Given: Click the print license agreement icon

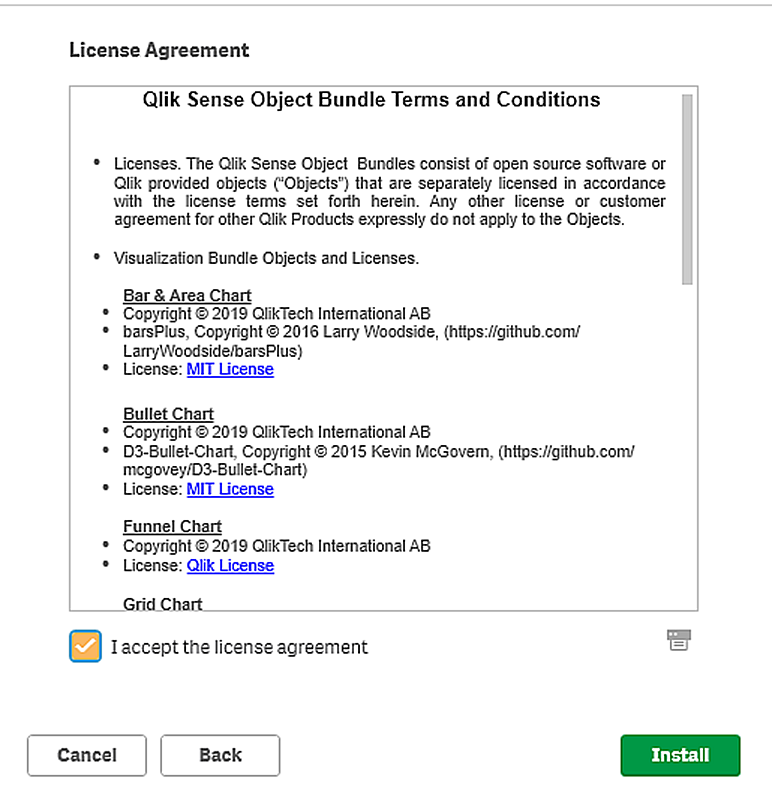Looking at the screenshot, I should click(x=679, y=640).
